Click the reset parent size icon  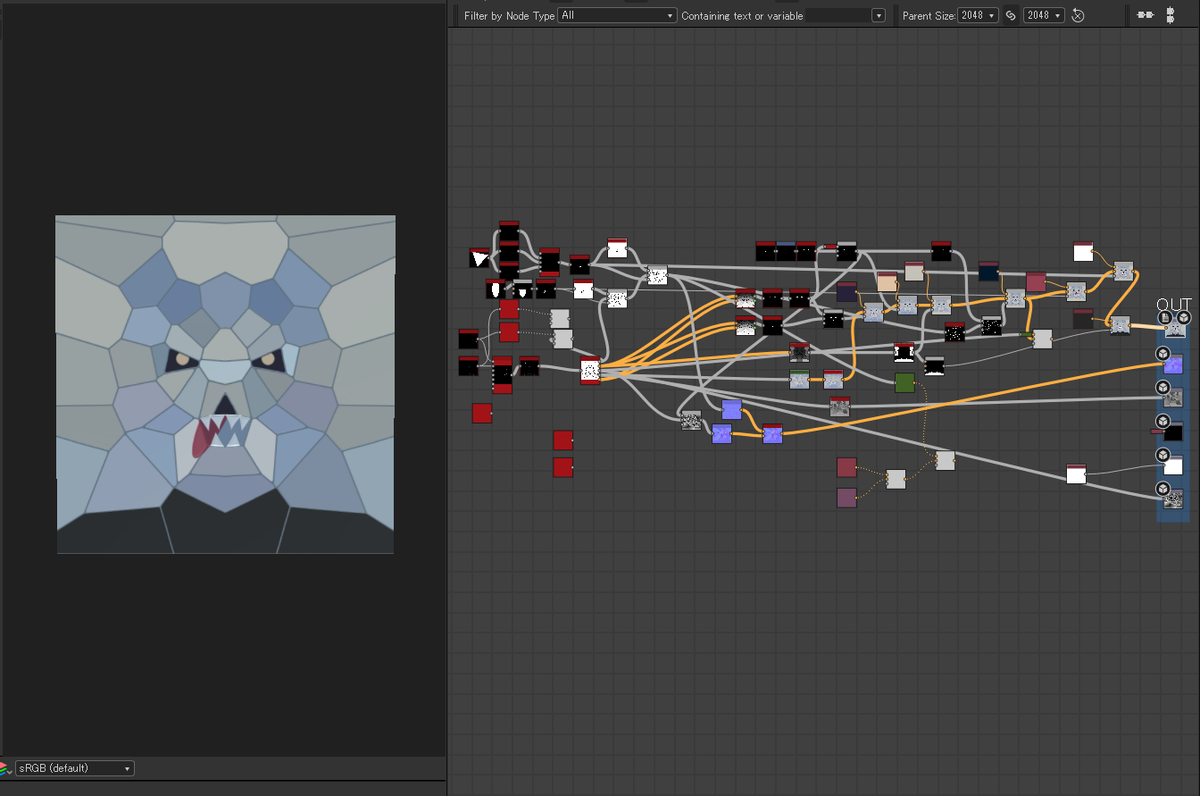pos(1077,15)
